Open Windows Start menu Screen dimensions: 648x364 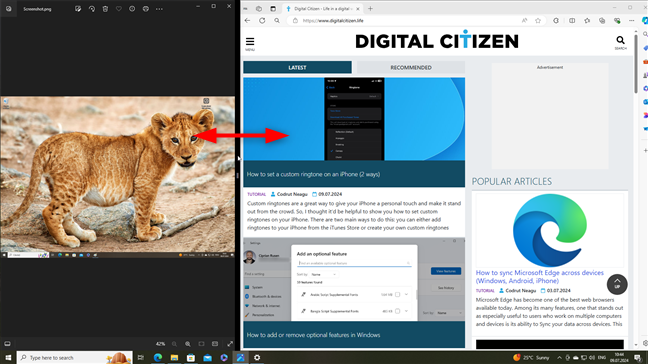8,357
